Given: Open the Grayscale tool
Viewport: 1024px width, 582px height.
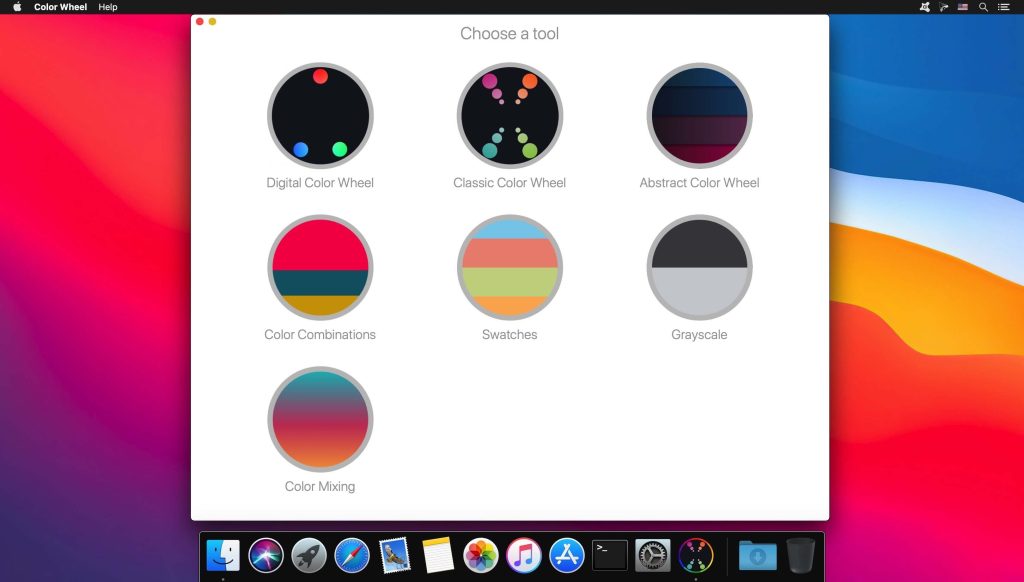Looking at the screenshot, I should pos(700,267).
